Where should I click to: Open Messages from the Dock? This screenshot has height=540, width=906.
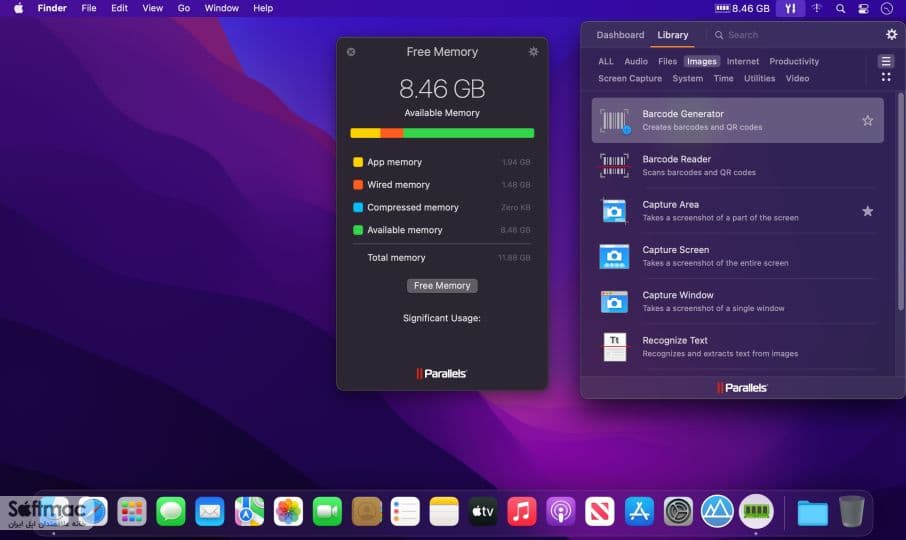[x=171, y=511]
